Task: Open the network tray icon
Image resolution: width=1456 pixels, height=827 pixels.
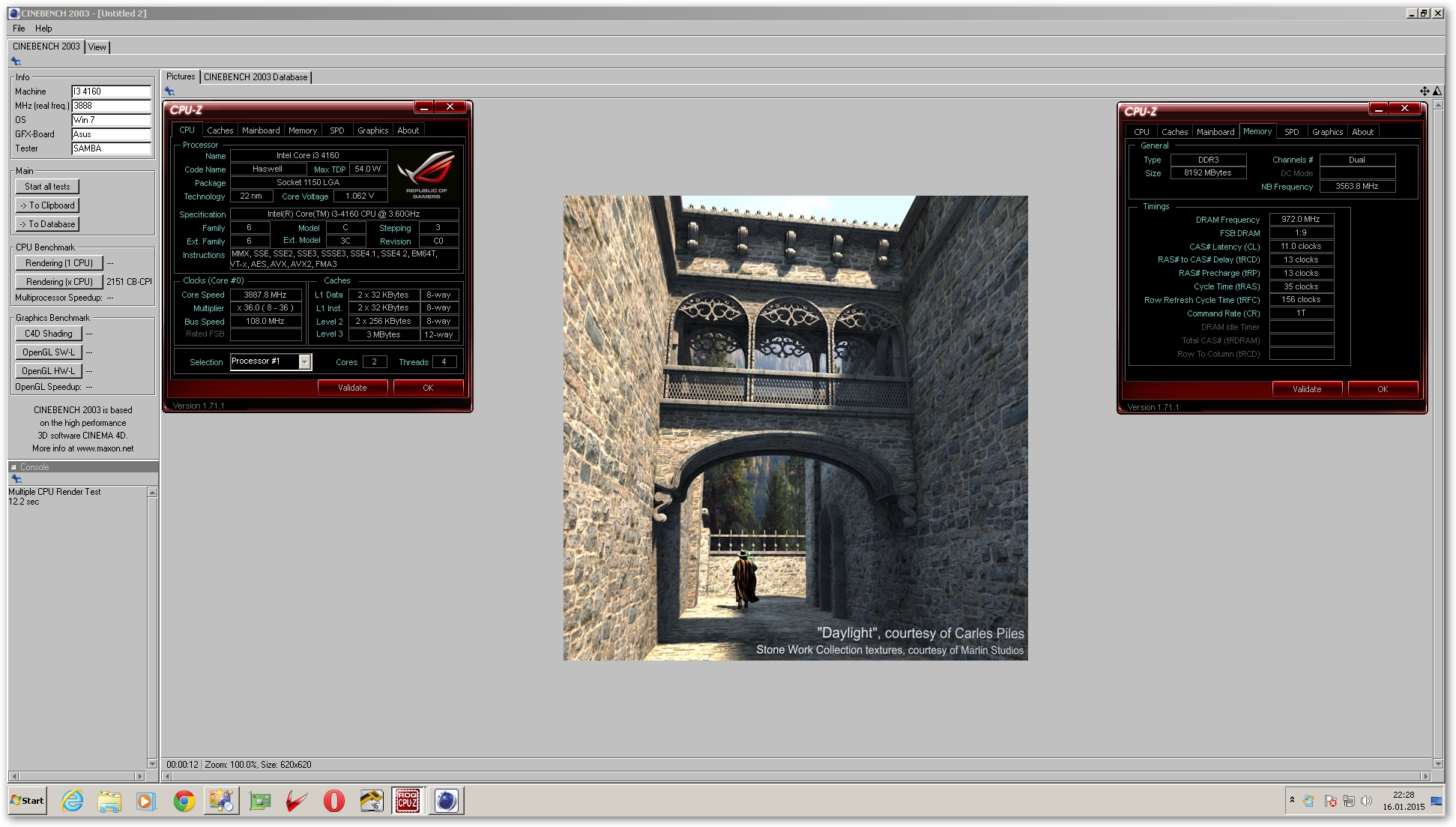Action: tap(1348, 801)
